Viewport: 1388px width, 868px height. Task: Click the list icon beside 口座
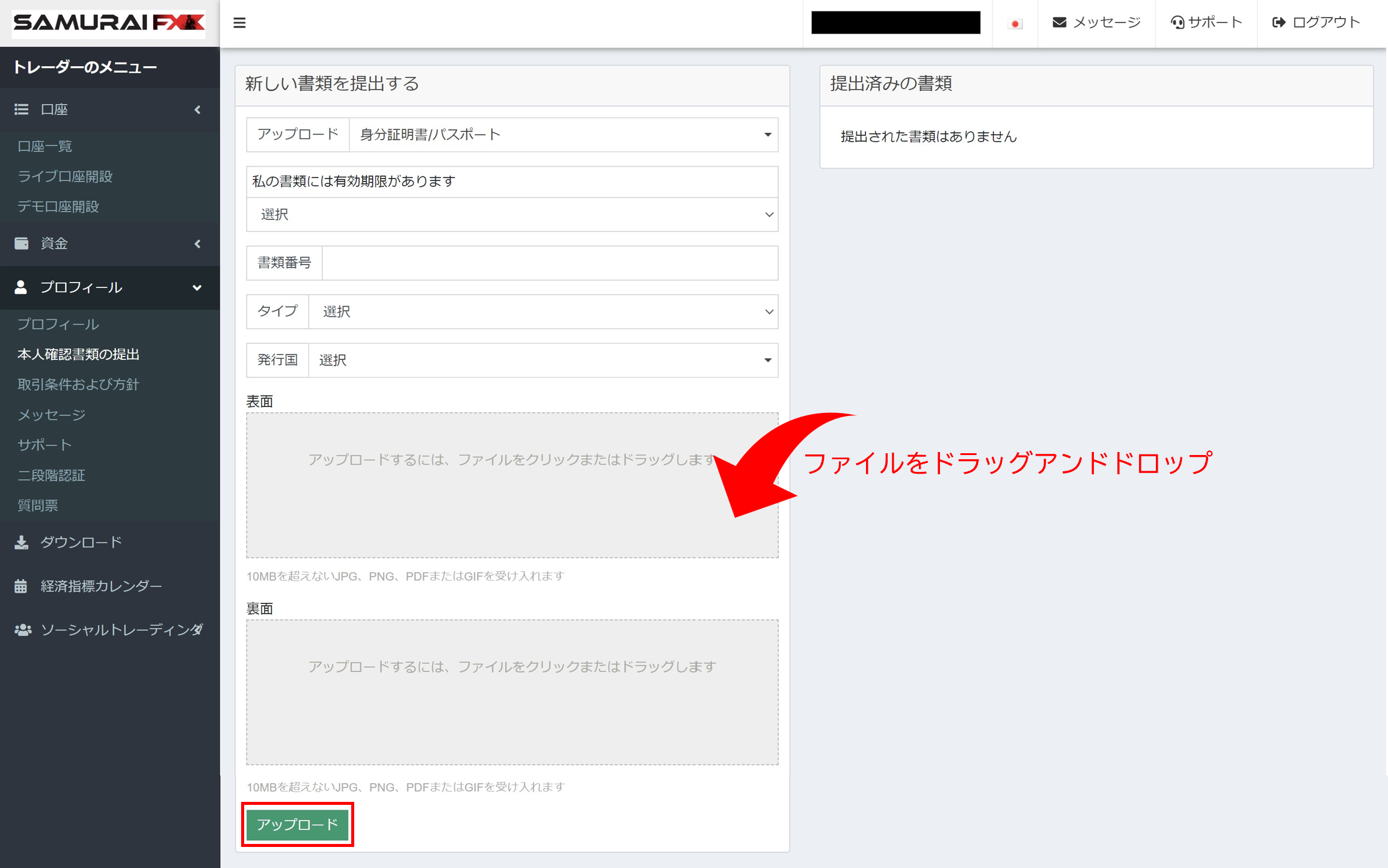[x=22, y=109]
